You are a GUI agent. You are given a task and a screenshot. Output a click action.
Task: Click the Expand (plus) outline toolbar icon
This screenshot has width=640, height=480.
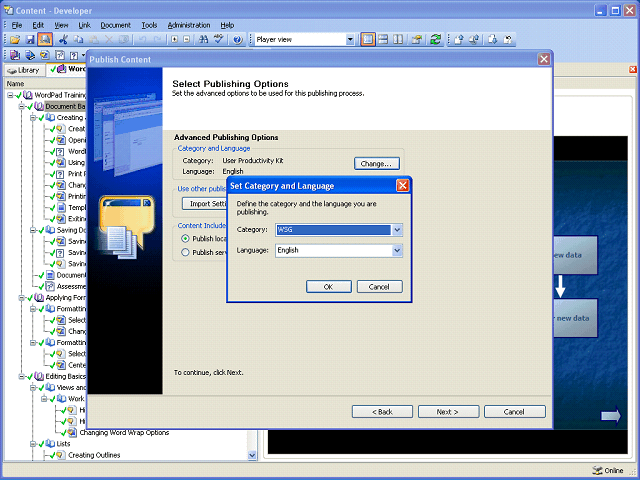175,40
